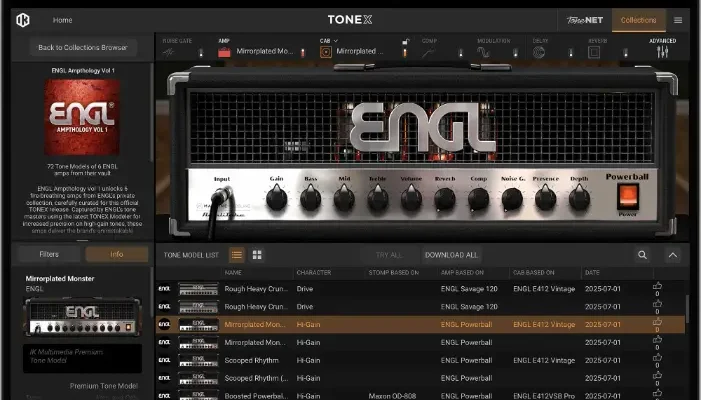This screenshot has width=701, height=400.
Task: Adjust the Gain knob on the amp
Action: coord(276,198)
